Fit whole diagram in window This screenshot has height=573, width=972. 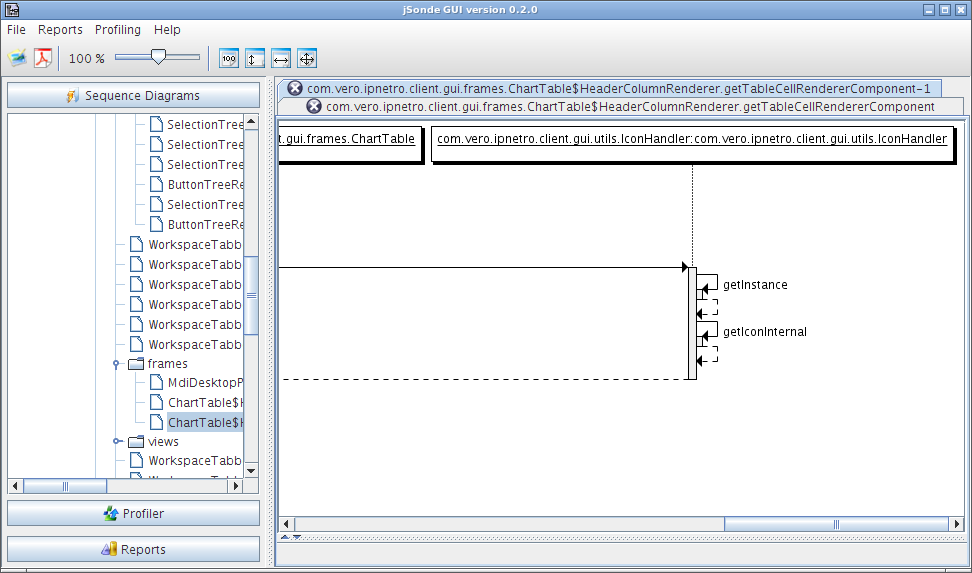coord(307,59)
